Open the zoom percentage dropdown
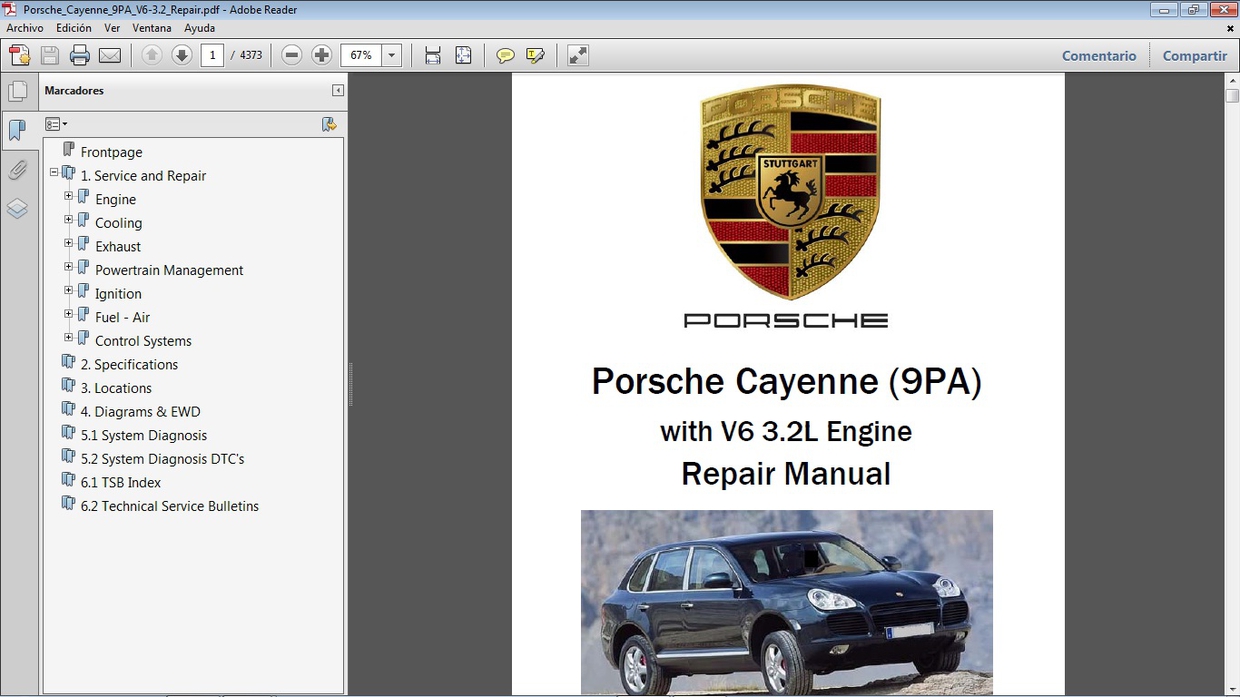 (x=391, y=55)
